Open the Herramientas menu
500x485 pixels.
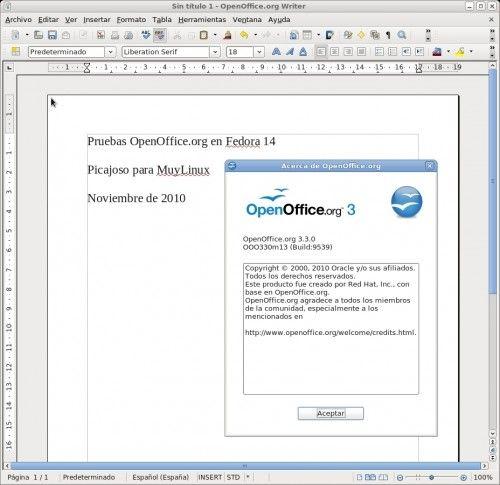click(x=202, y=20)
